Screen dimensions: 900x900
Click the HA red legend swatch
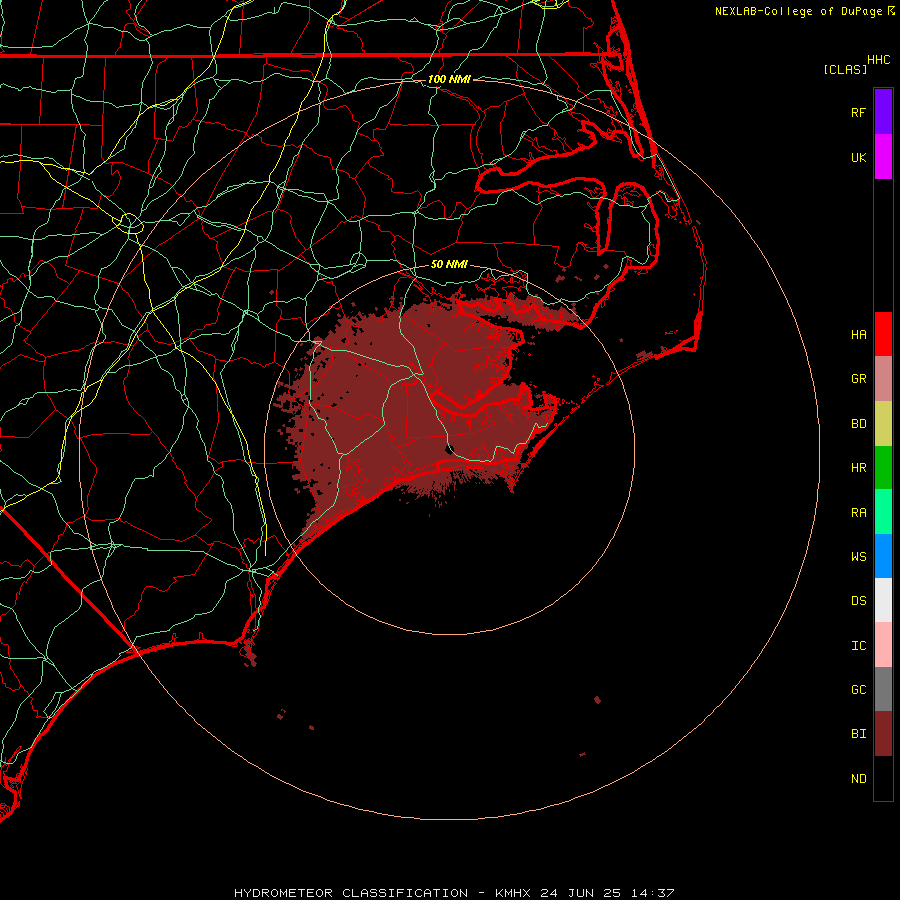tap(883, 334)
